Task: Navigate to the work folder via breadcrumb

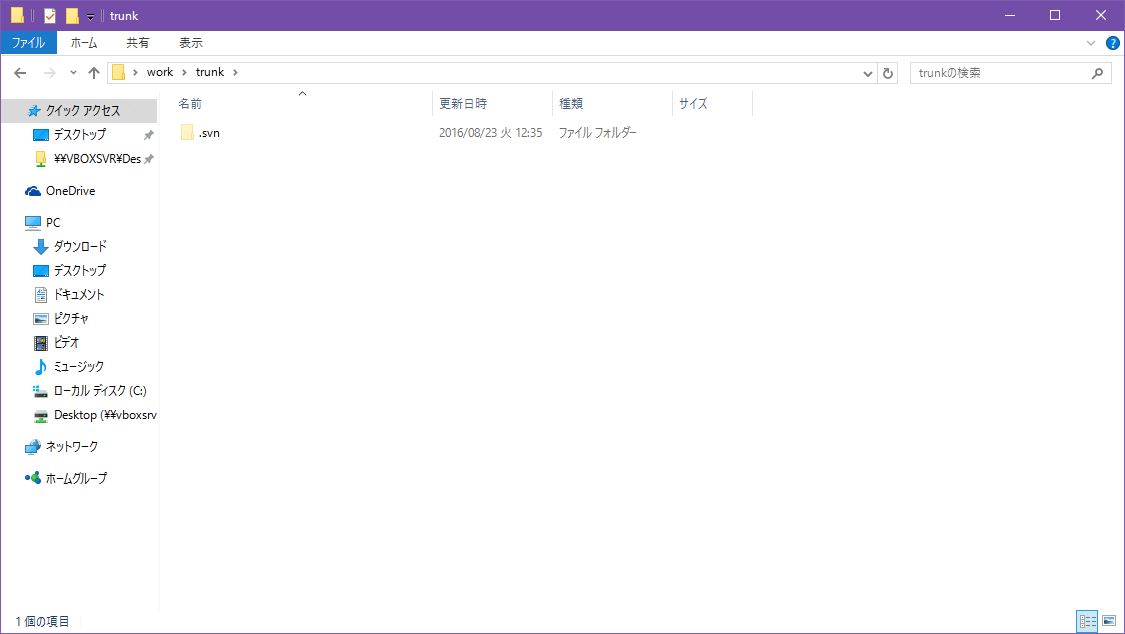Action: pos(160,72)
